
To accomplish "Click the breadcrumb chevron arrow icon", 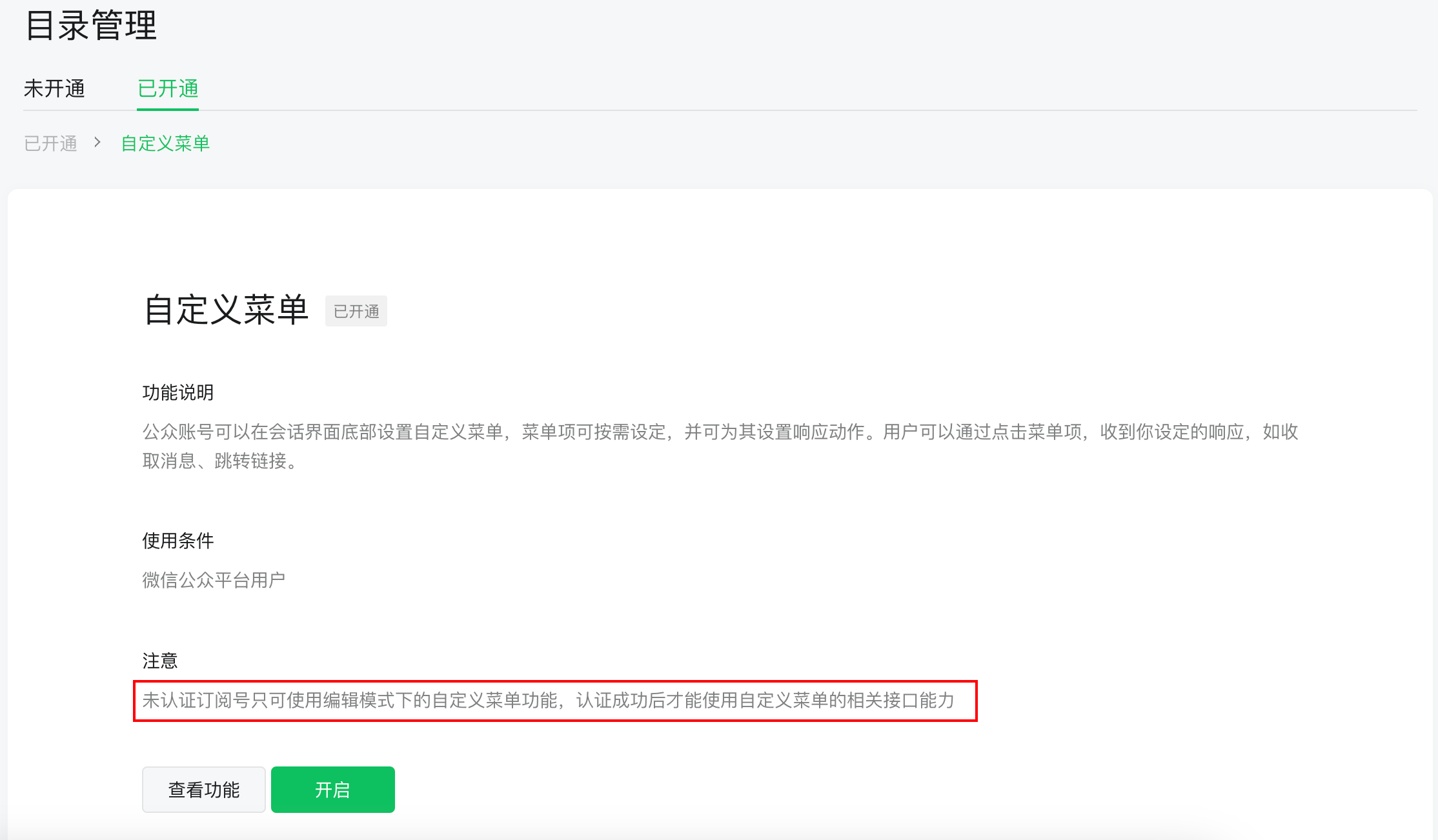I will click(97, 143).
